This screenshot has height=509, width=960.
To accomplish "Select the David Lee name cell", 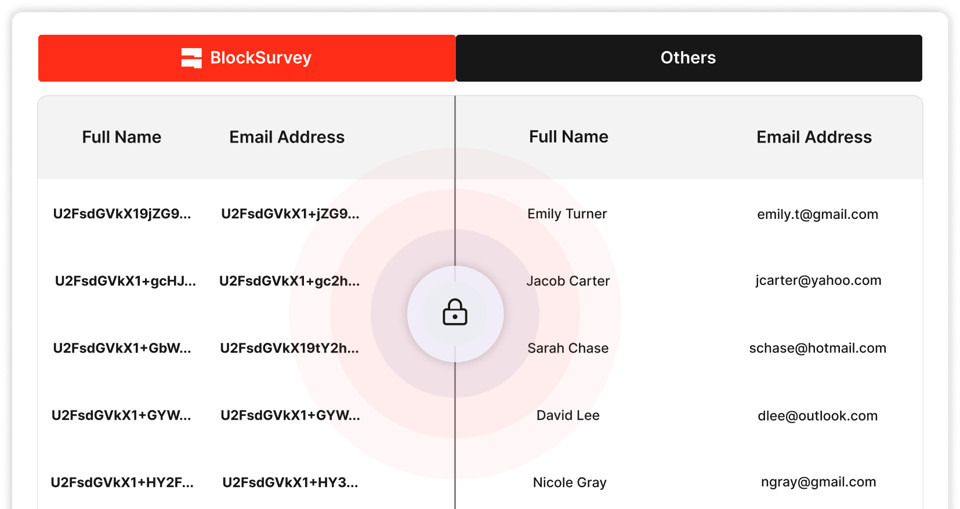I will point(568,415).
